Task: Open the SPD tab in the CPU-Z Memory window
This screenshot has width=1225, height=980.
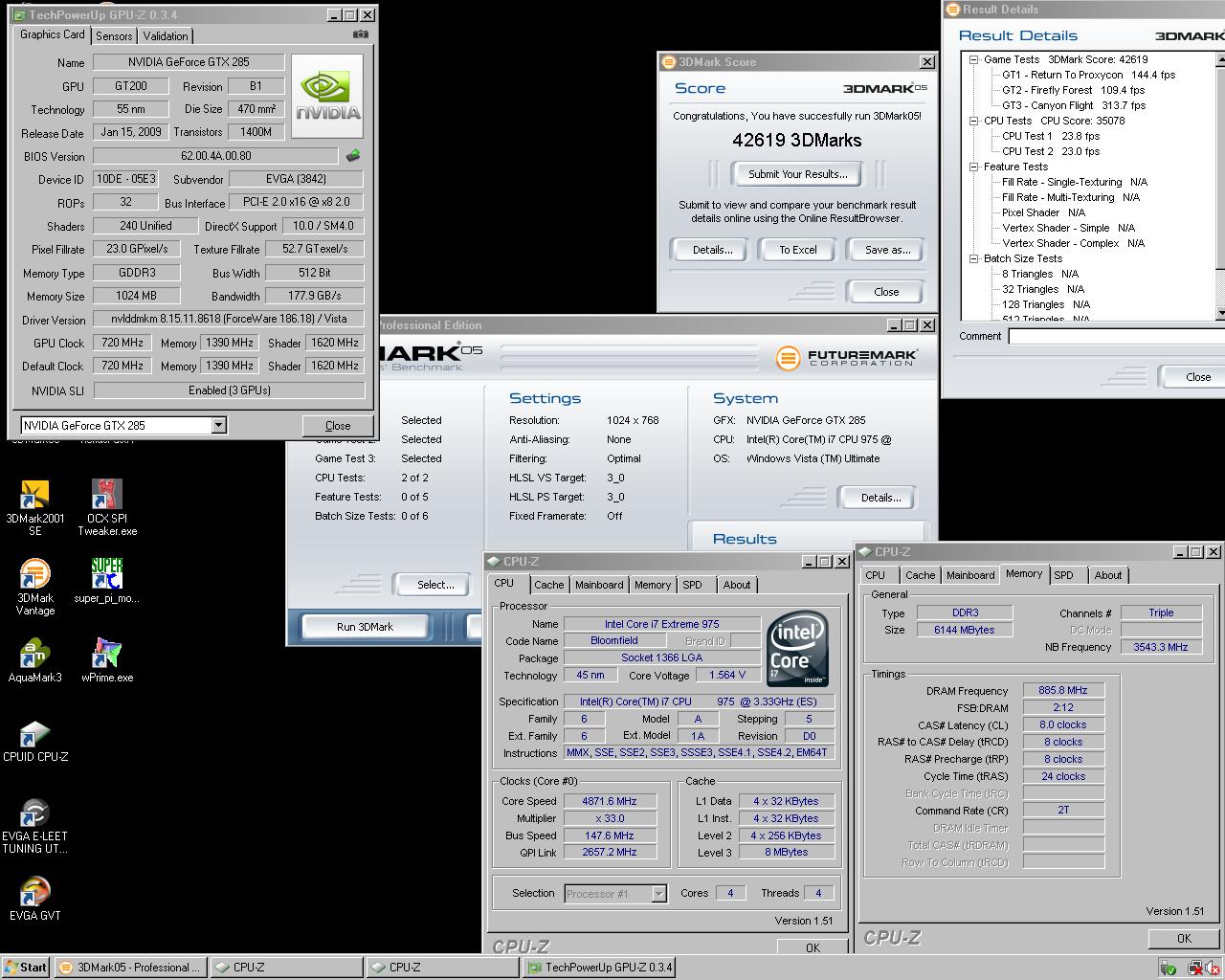Action: [1063, 575]
